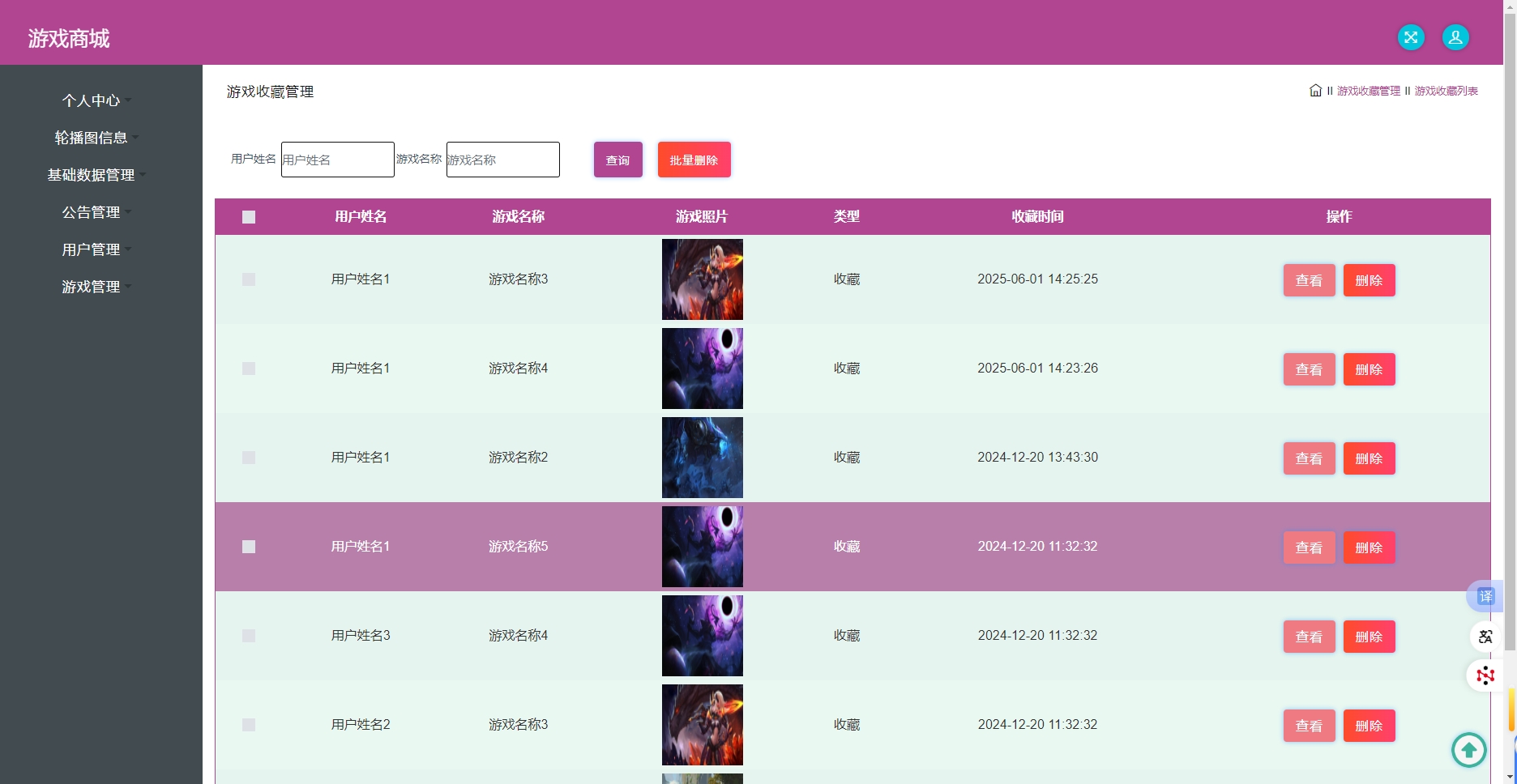The height and width of the screenshot is (784, 1517).
Task: Click the game photo thumbnail of 游戏名称2
Action: (x=702, y=457)
